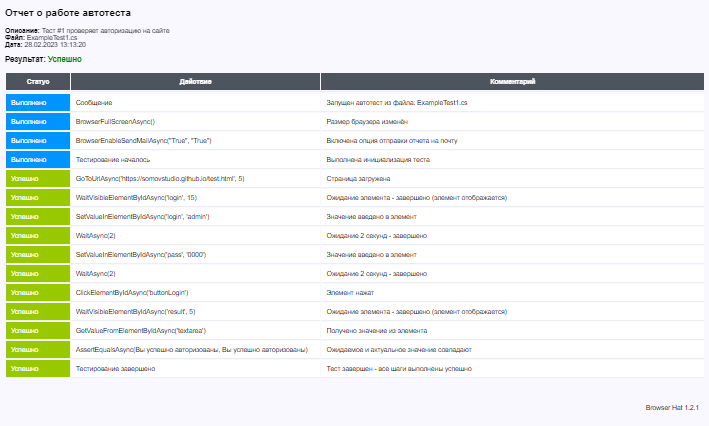Click the 'Страница загружена' comment
The image size is (709, 426).
point(358,178)
